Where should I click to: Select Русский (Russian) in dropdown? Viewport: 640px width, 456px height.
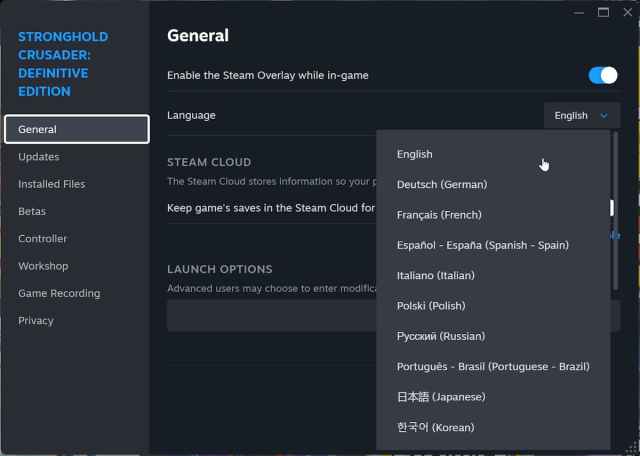pyautogui.click(x=440, y=336)
